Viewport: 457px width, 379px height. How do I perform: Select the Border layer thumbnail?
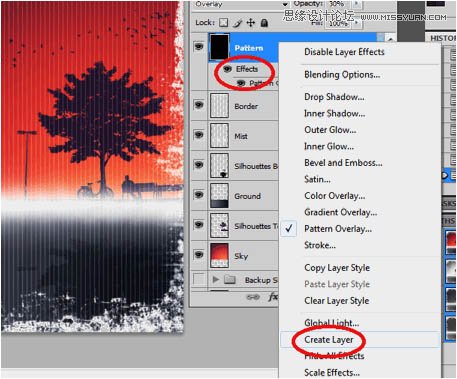(219, 106)
